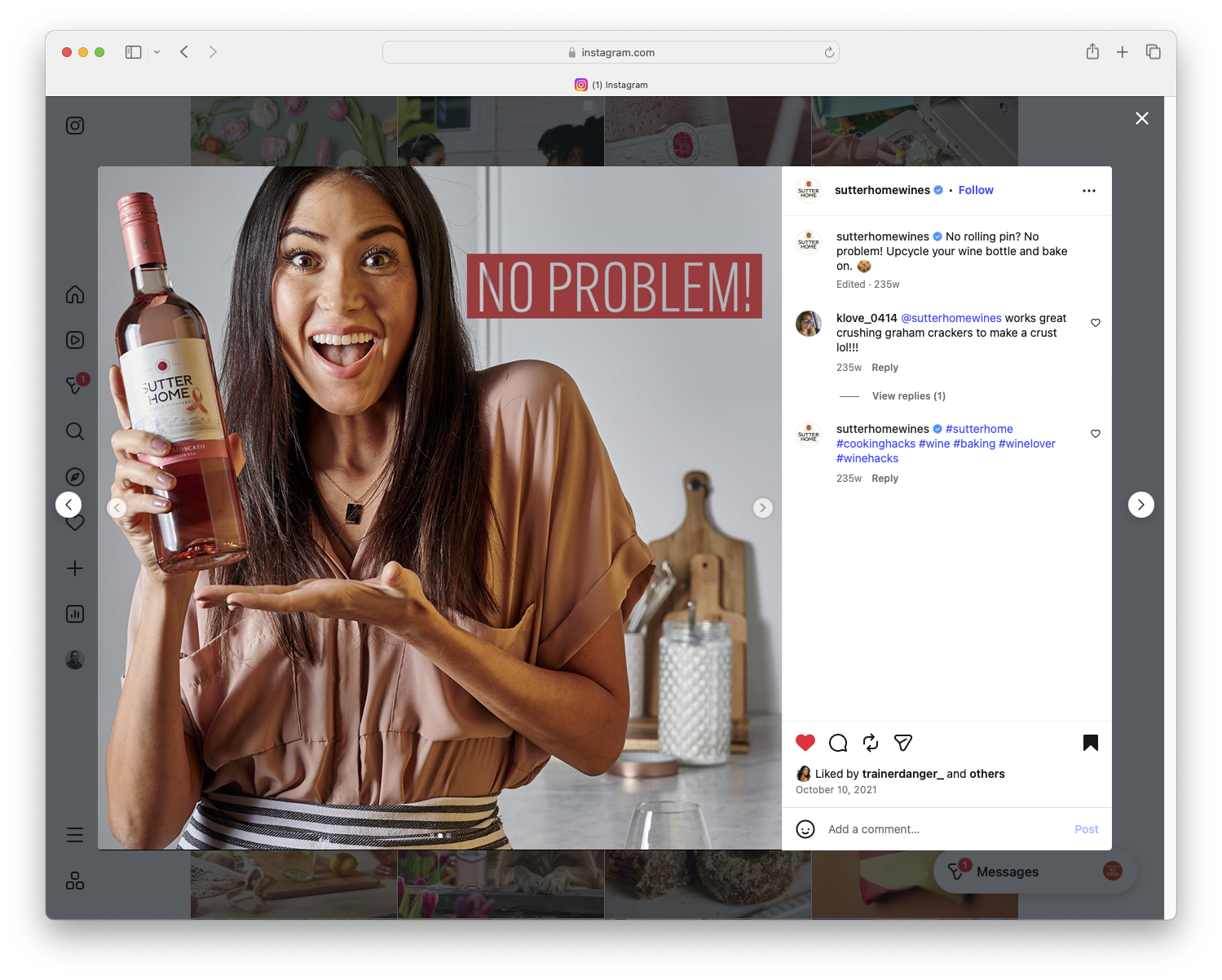Like klove_0414's comment heart
The image size is (1222, 980).
pyautogui.click(x=1096, y=323)
